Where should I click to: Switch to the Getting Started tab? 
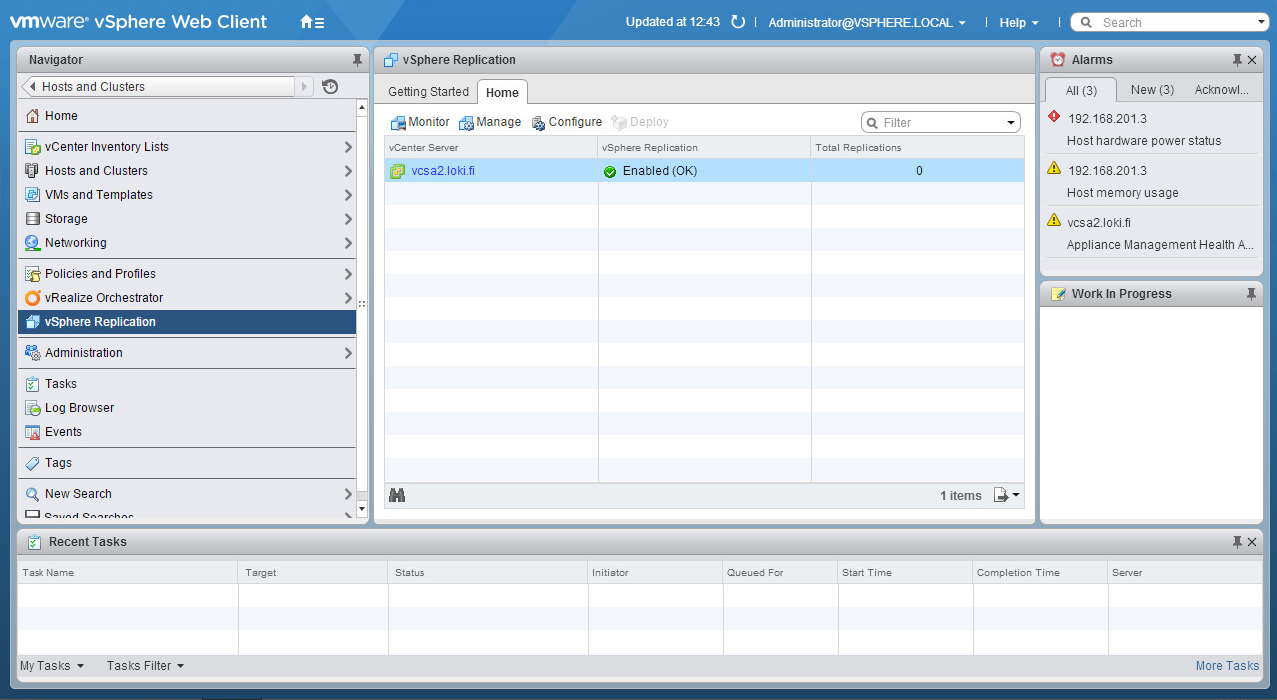[x=428, y=92]
